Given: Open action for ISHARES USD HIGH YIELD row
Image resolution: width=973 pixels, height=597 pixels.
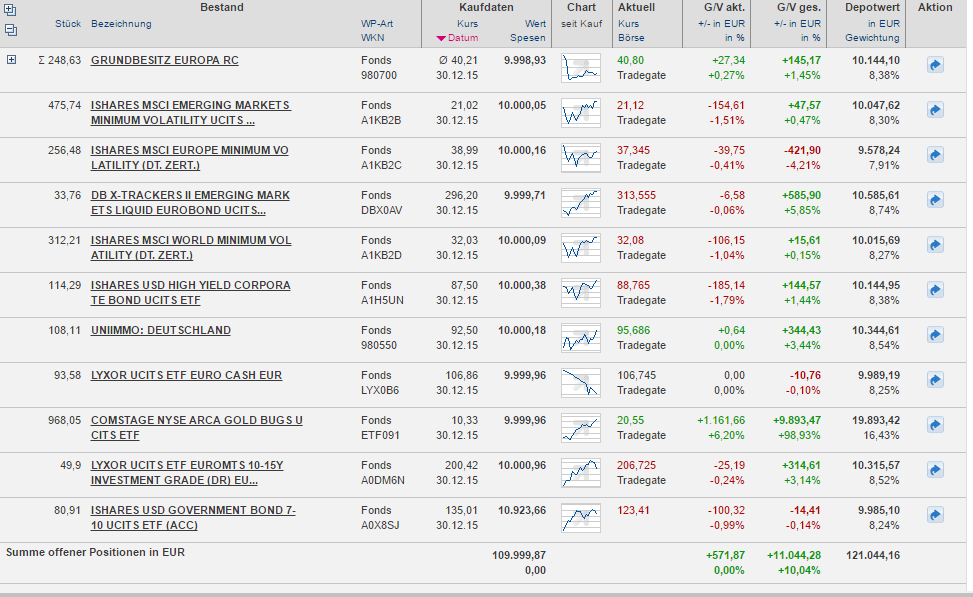Looking at the screenshot, I should (x=935, y=290).
